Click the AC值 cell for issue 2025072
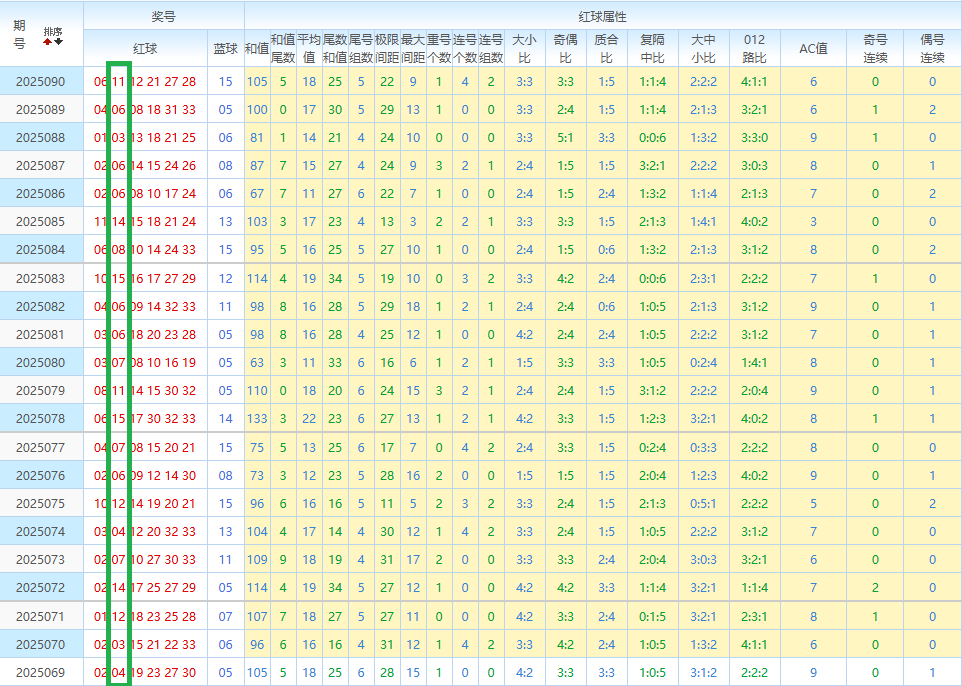The width and height of the screenshot is (962, 686). (x=813, y=588)
